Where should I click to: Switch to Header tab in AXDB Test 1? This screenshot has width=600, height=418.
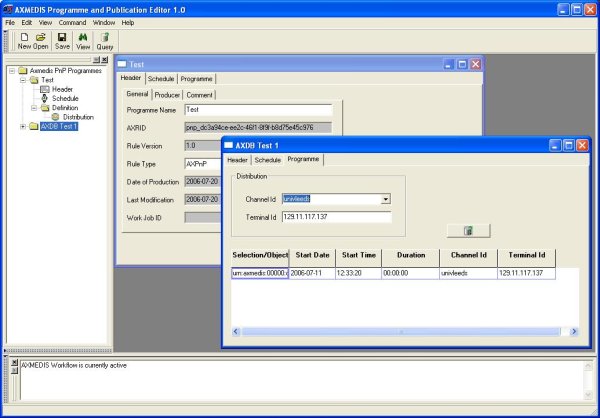tap(237, 160)
